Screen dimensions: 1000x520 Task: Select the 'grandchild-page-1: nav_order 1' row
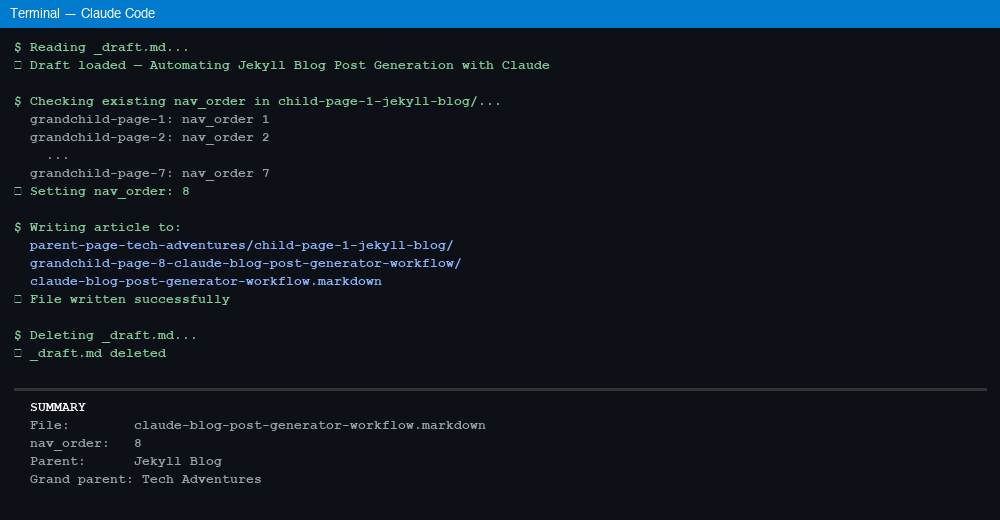point(149,119)
